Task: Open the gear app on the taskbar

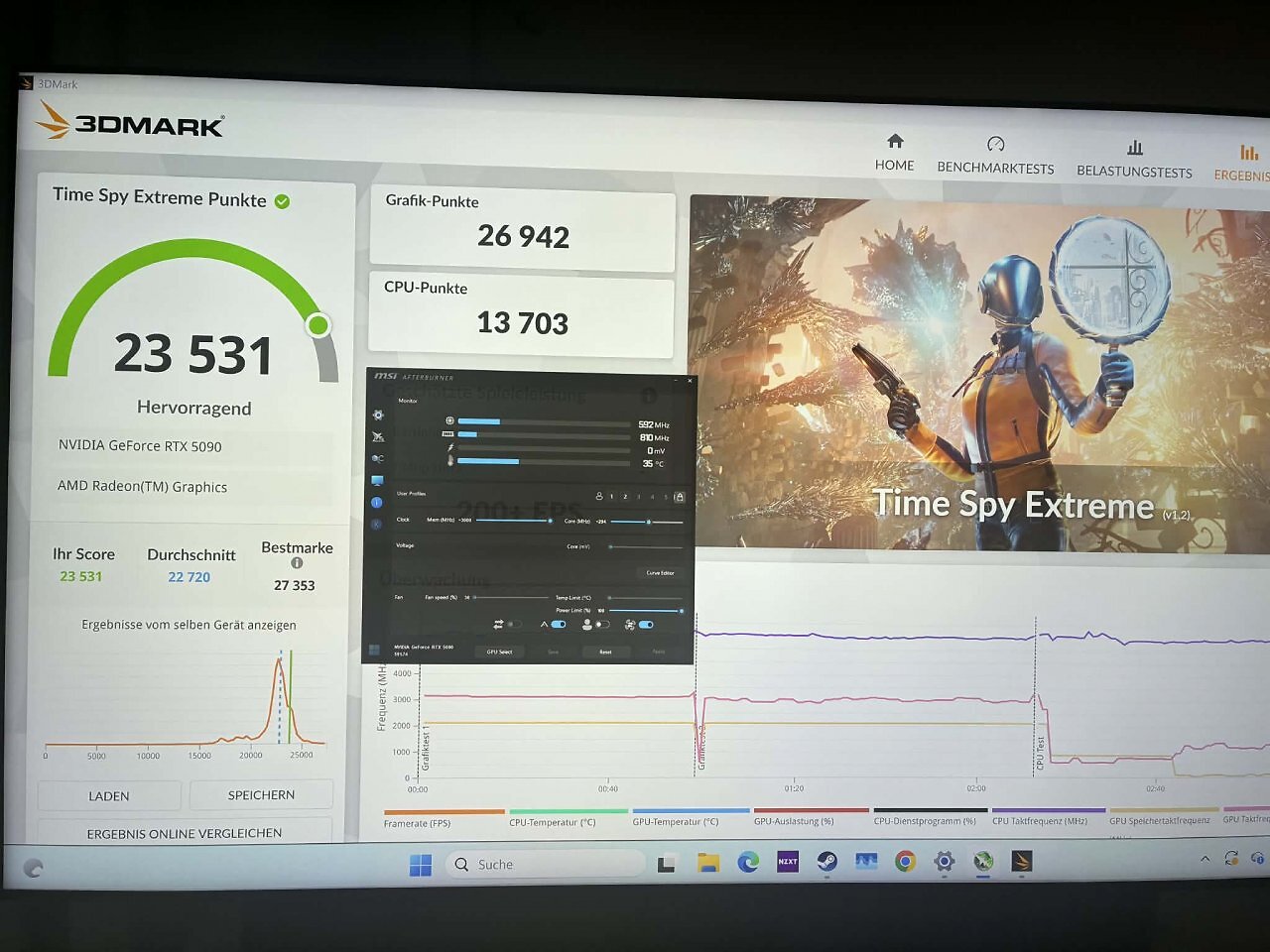Action: click(x=944, y=861)
